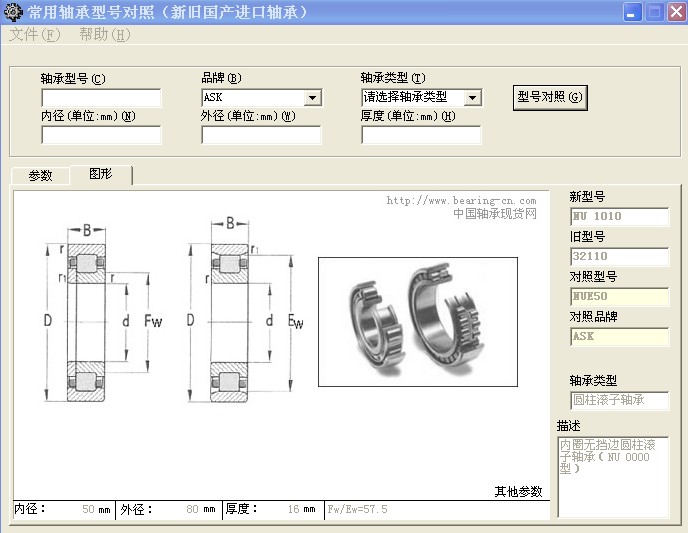This screenshot has height=533, width=688.
Task: Close the bearing lookup window
Action: click(x=676, y=12)
